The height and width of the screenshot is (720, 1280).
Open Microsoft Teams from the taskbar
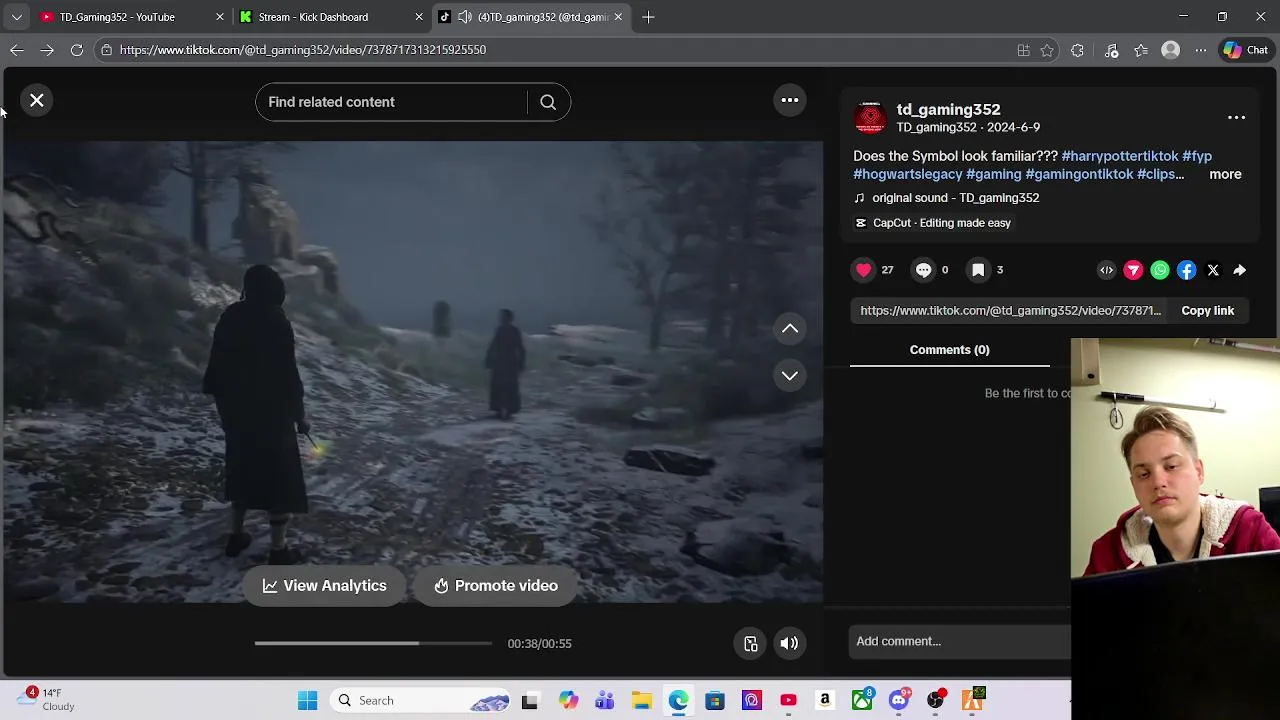point(604,701)
